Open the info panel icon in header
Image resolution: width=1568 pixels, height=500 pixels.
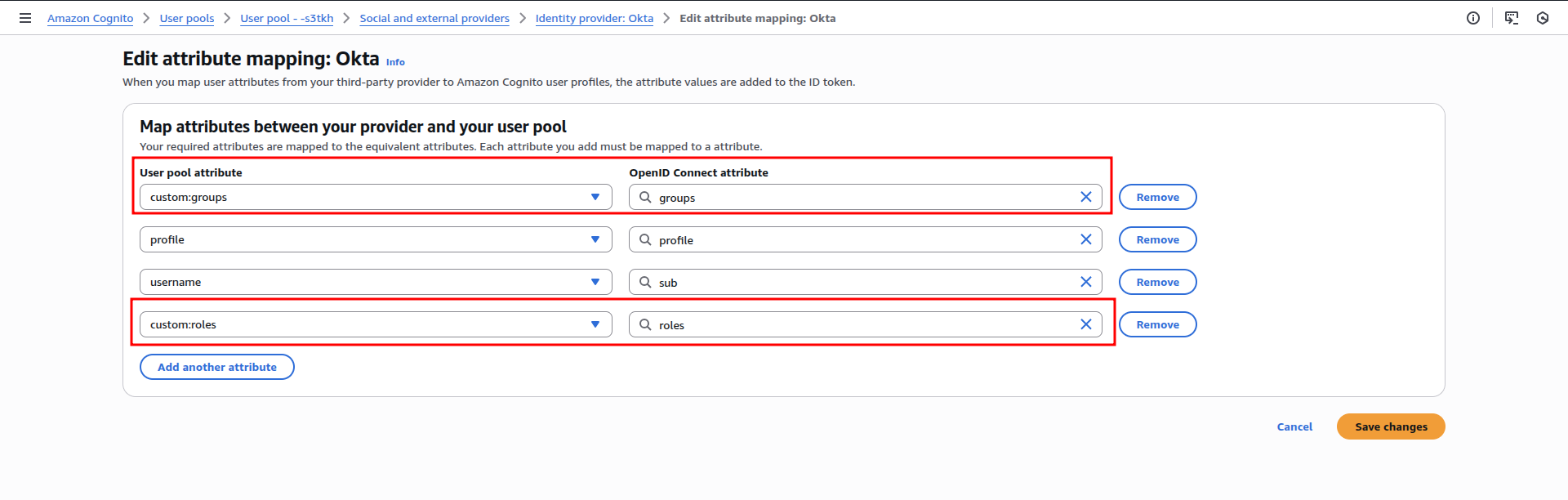click(1473, 18)
